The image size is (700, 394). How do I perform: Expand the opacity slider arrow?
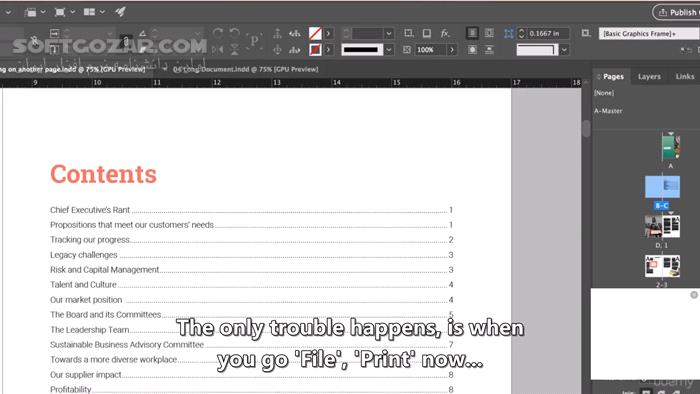click(452, 50)
